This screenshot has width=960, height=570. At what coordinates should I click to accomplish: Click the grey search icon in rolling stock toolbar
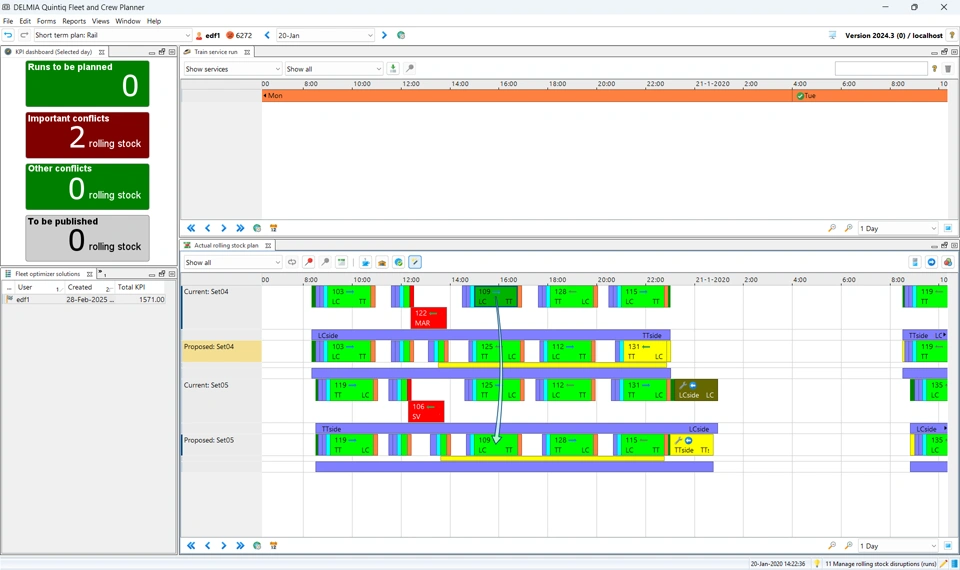325,262
